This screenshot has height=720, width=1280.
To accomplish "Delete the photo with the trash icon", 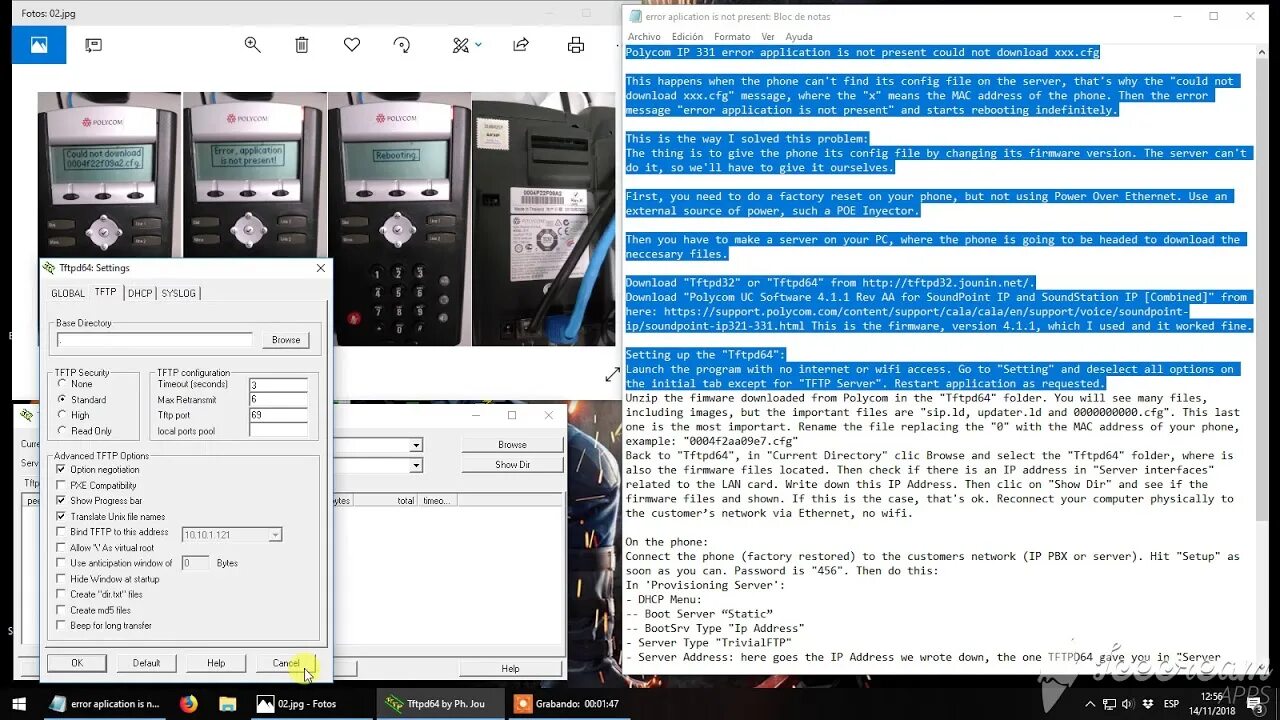I will click(302, 45).
